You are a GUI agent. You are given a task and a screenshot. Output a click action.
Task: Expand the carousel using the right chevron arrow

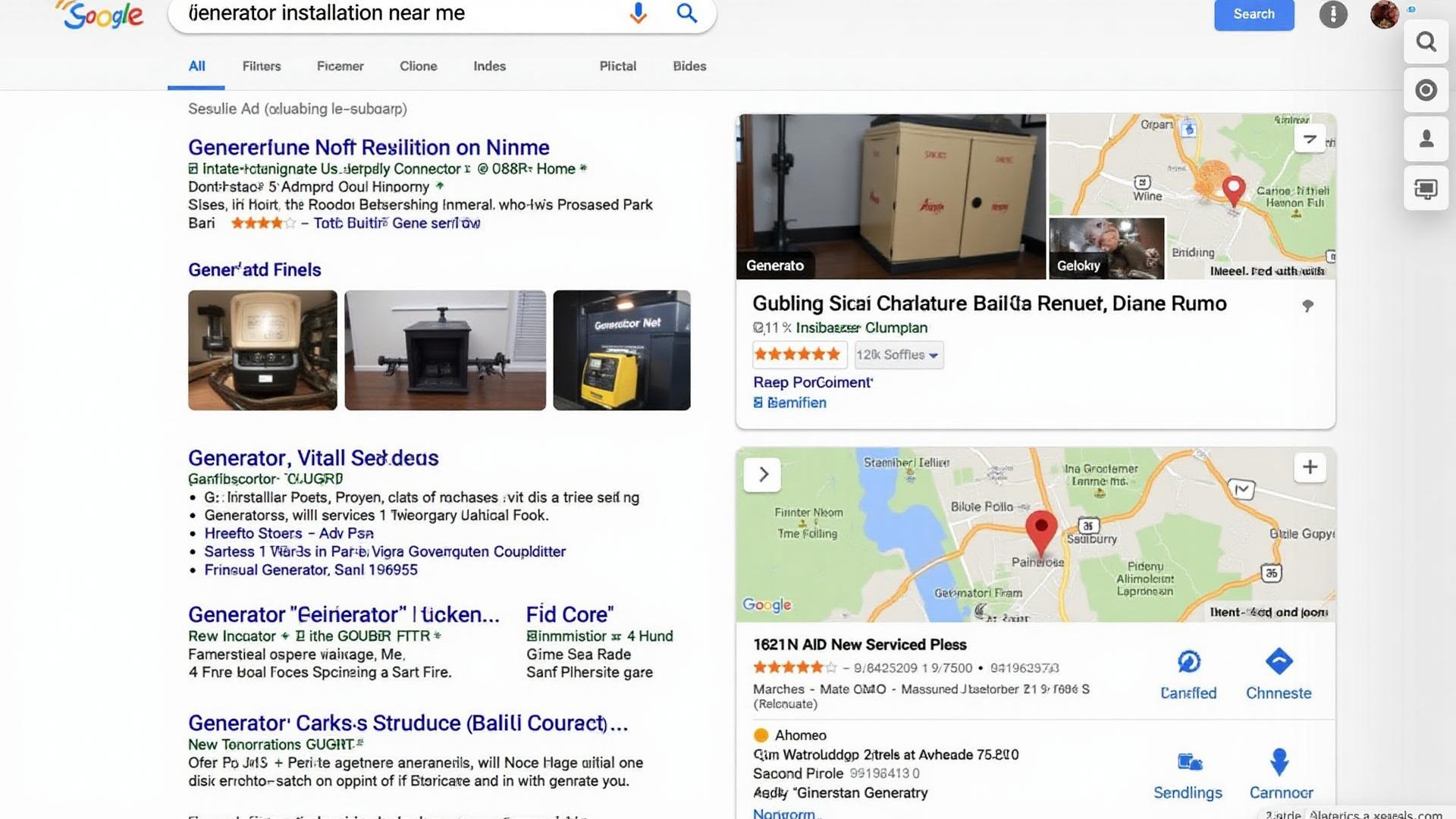point(763,474)
